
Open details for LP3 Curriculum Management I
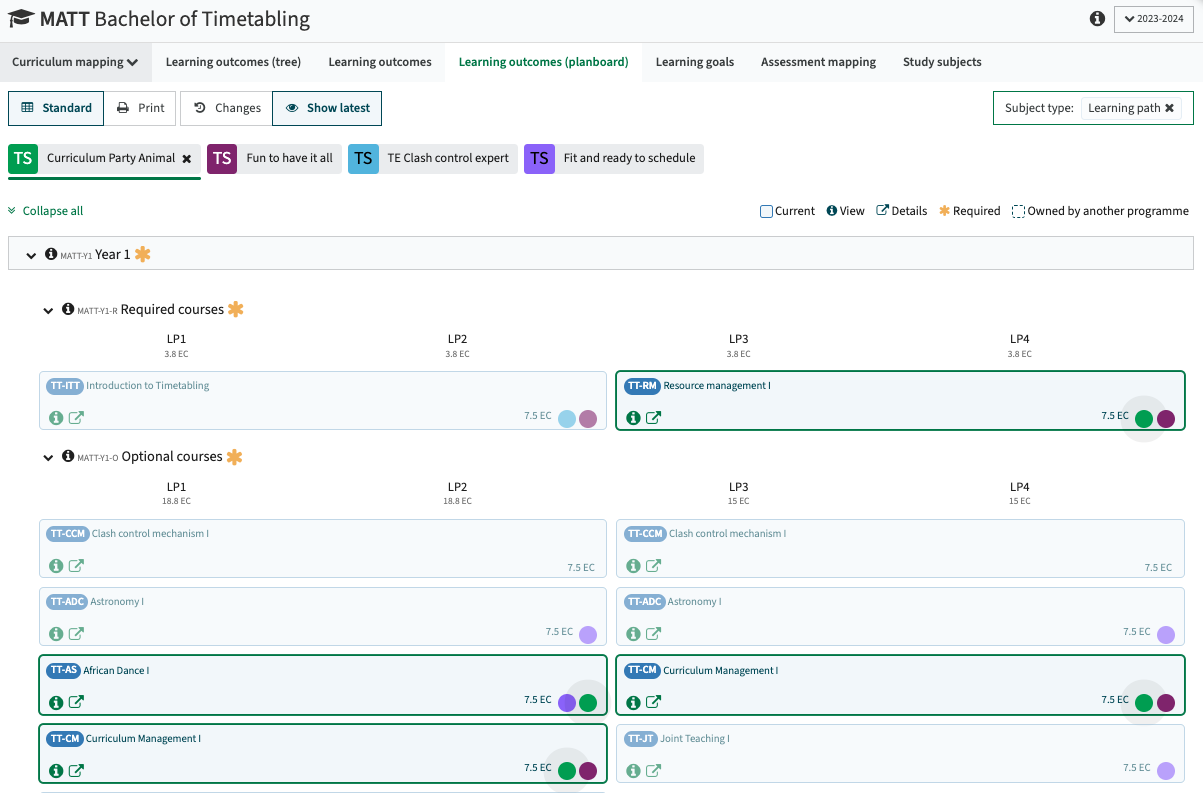tap(653, 702)
